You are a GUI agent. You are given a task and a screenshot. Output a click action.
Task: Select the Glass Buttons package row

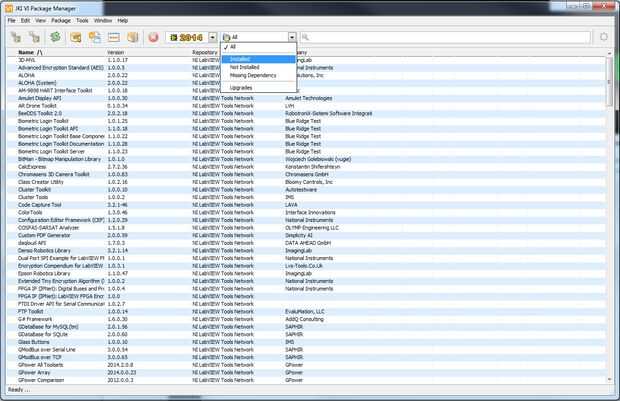click(306, 342)
